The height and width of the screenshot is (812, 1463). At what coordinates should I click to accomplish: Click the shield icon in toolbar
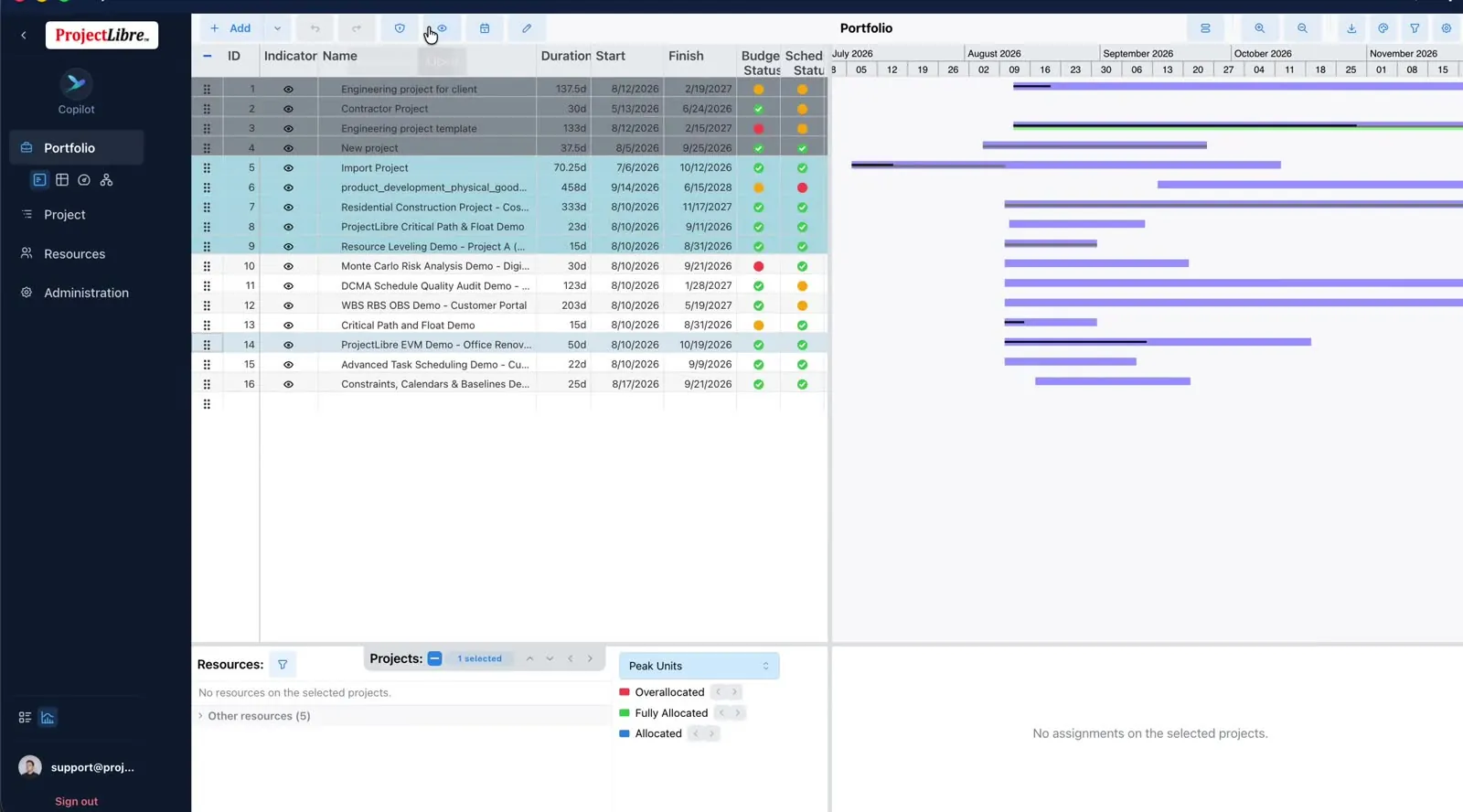[x=400, y=28]
